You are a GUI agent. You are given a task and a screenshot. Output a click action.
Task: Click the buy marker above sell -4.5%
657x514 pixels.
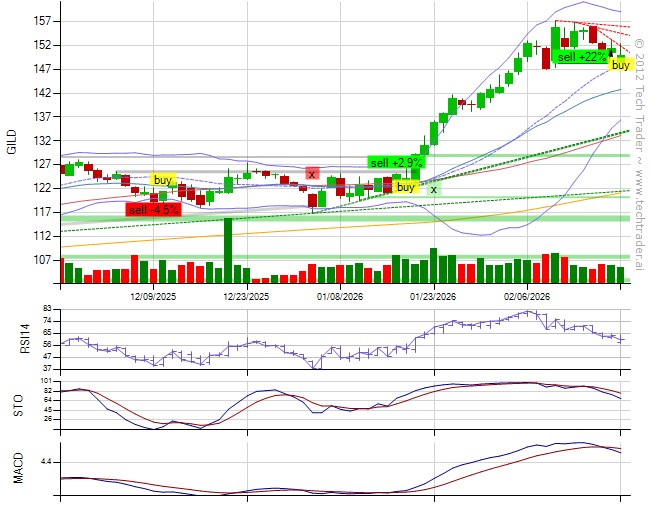[163, 180]
